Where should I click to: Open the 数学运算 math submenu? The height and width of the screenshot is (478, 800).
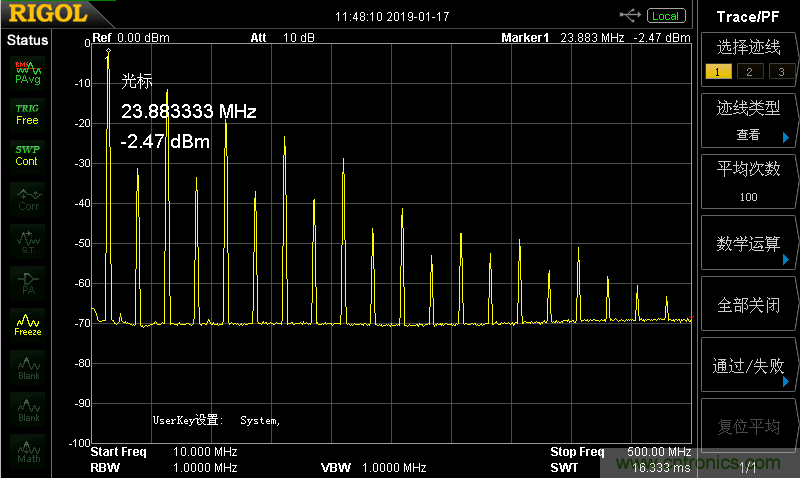(748, 244)
